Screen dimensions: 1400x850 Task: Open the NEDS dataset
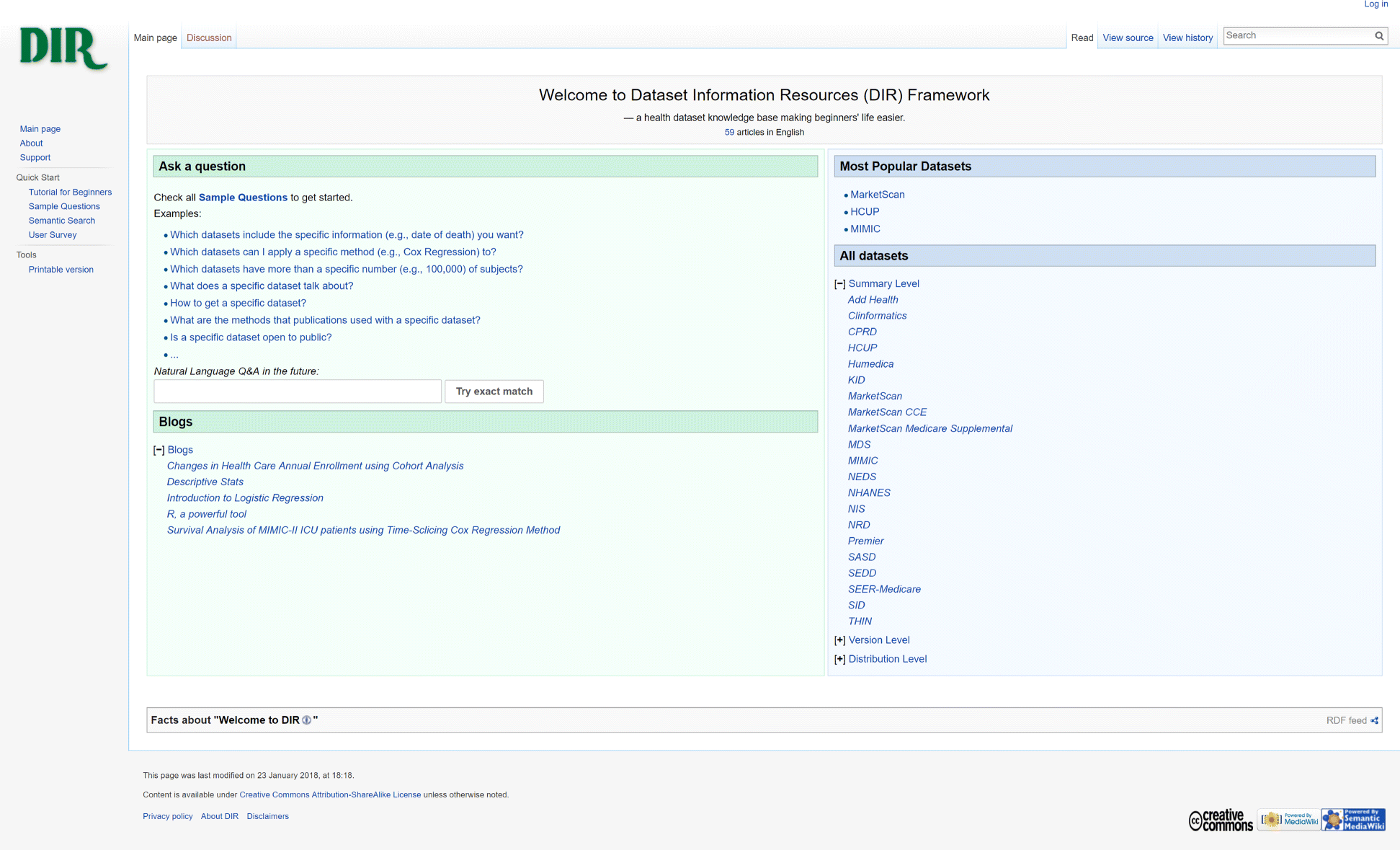tap(862, 477)
